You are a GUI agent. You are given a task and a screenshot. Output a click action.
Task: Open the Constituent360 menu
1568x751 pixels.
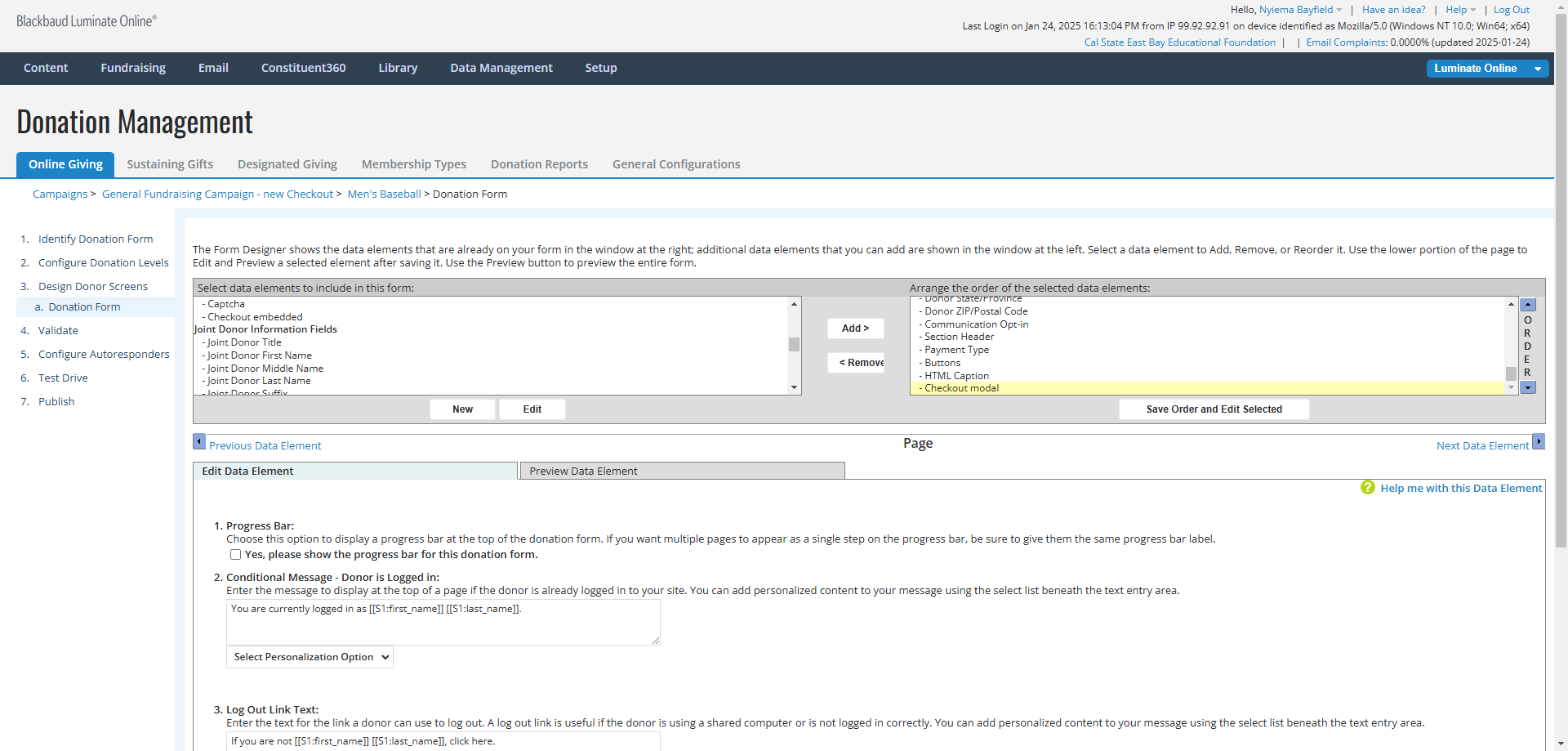point(303,68)
